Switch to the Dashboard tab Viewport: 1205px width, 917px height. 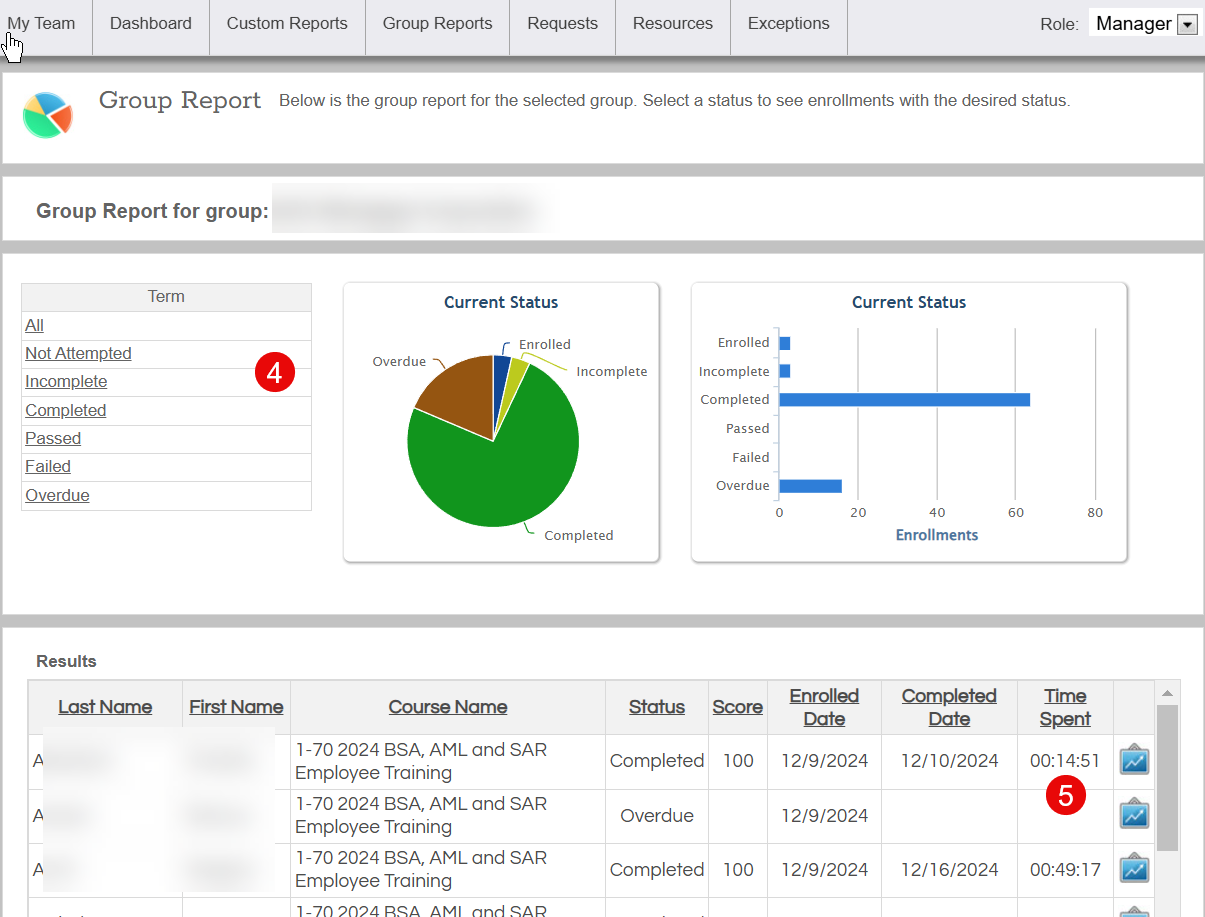[151, 24]
